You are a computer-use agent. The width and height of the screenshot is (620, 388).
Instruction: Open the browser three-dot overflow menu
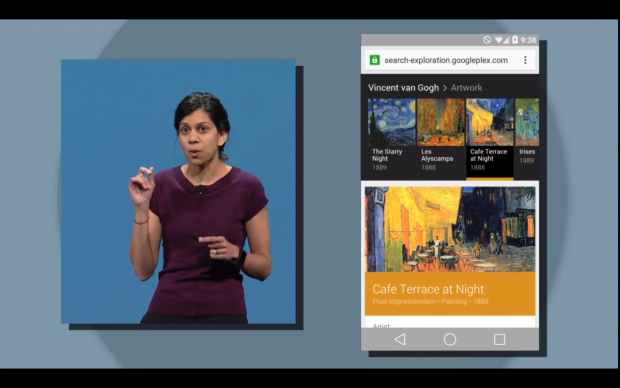[525, 60]
